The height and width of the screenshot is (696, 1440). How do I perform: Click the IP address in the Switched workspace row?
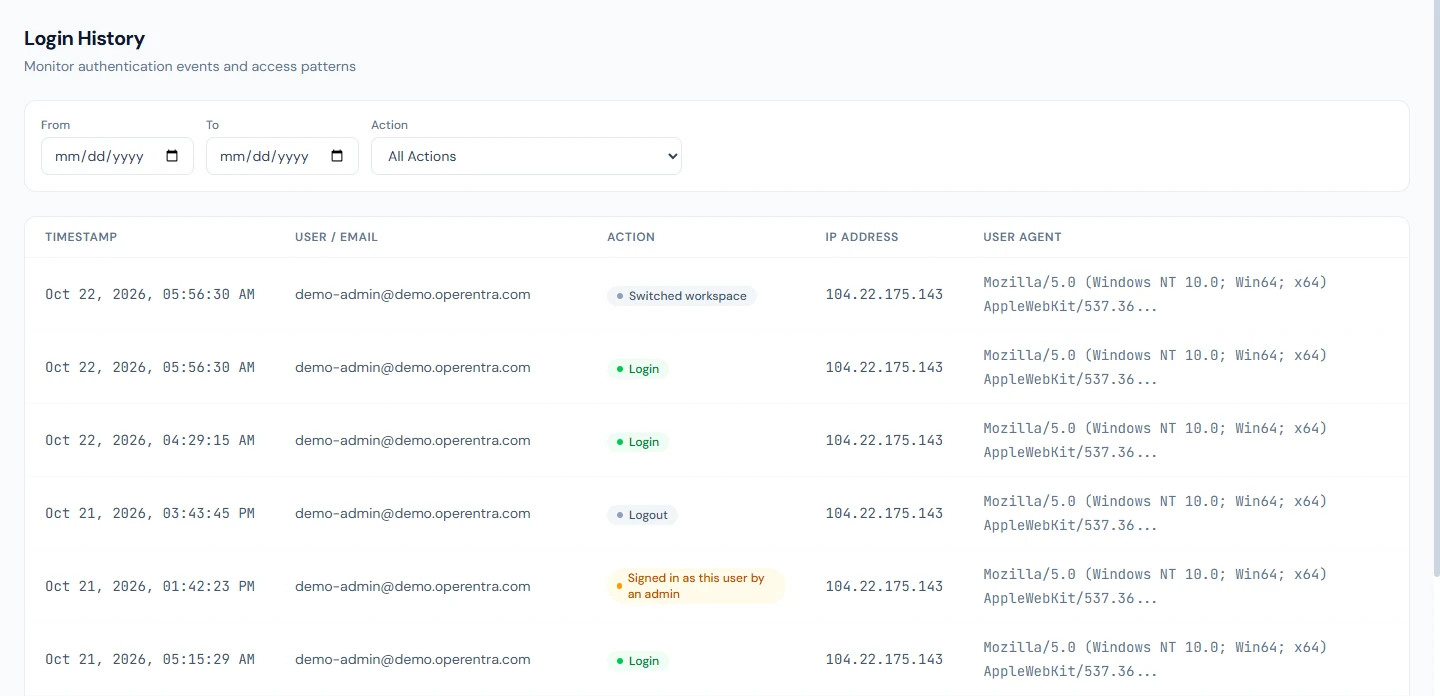[x=884, y=294]
